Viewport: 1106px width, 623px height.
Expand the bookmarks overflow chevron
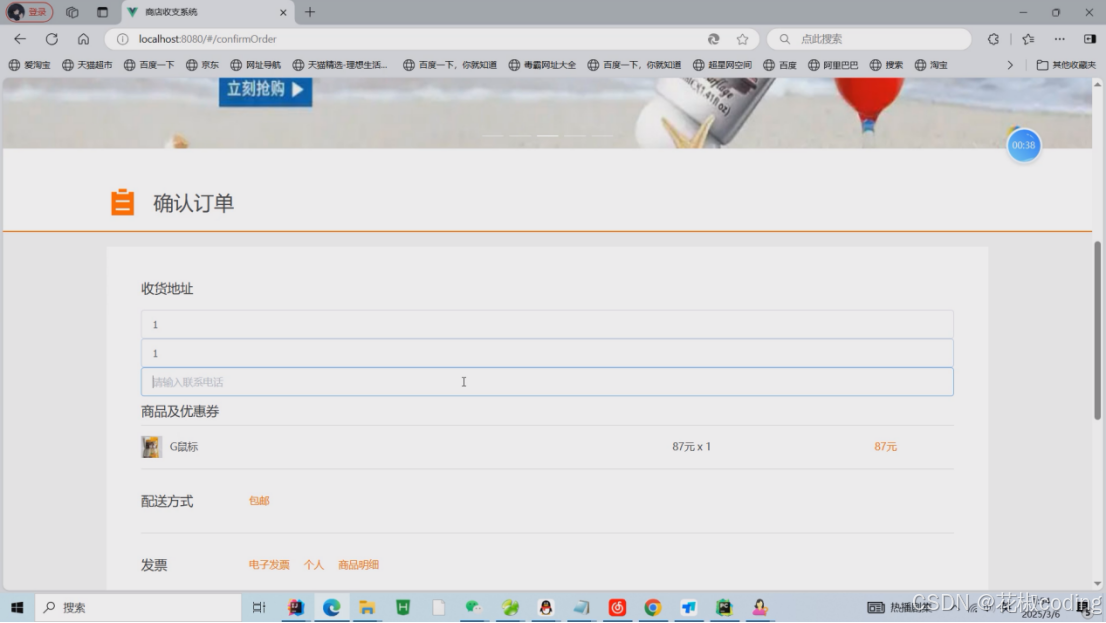(x=1010, y=65)
